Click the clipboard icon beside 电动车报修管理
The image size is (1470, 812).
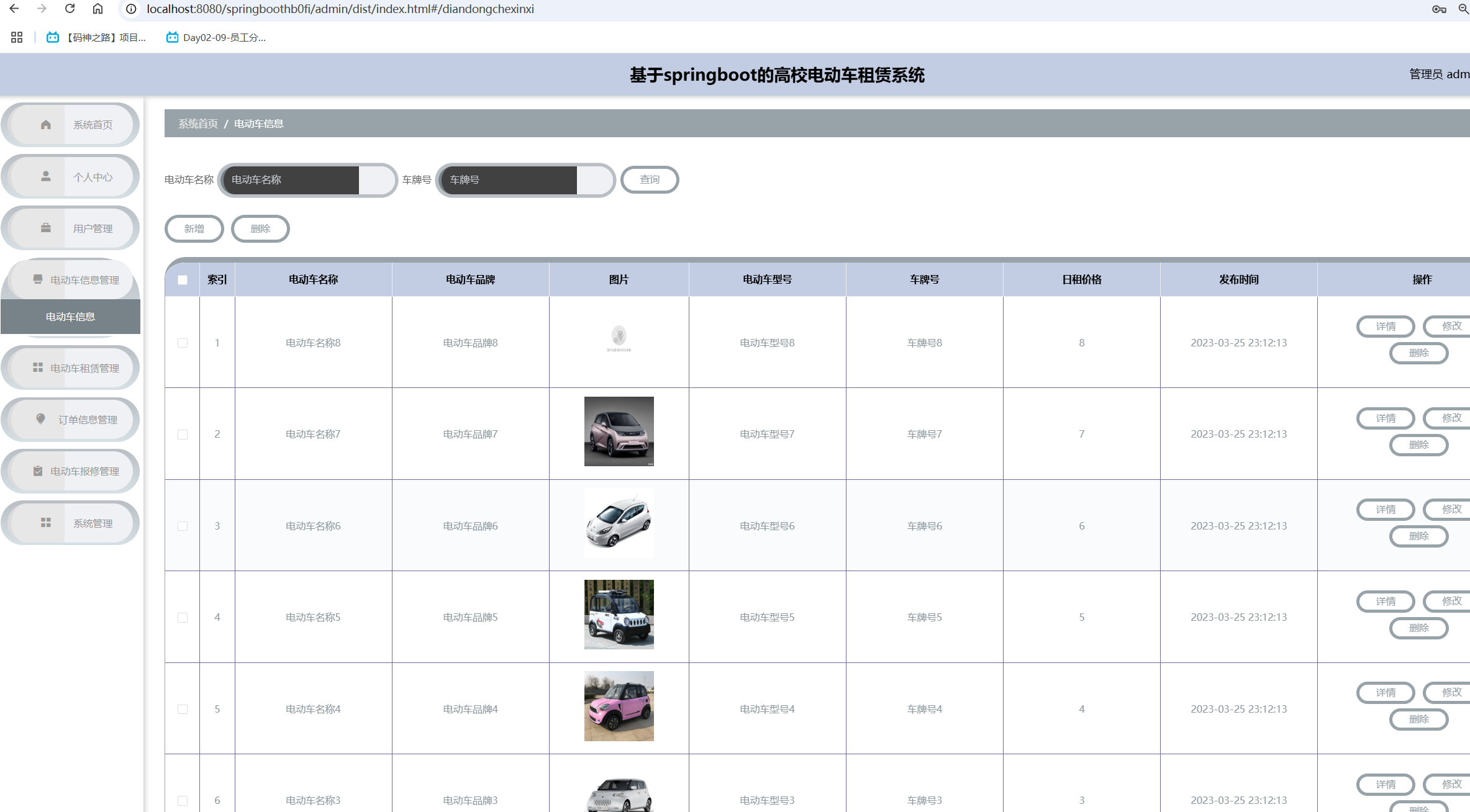tap(38, 471)
